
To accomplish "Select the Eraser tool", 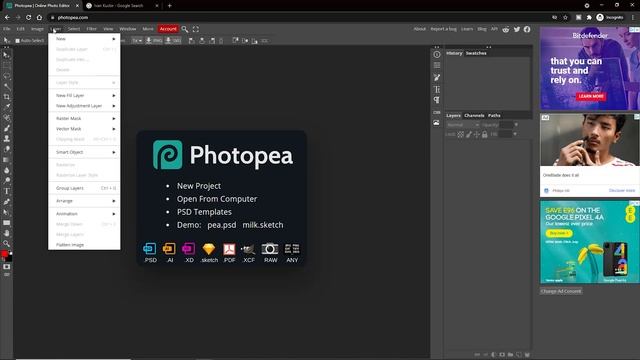I will pos(7,149).
